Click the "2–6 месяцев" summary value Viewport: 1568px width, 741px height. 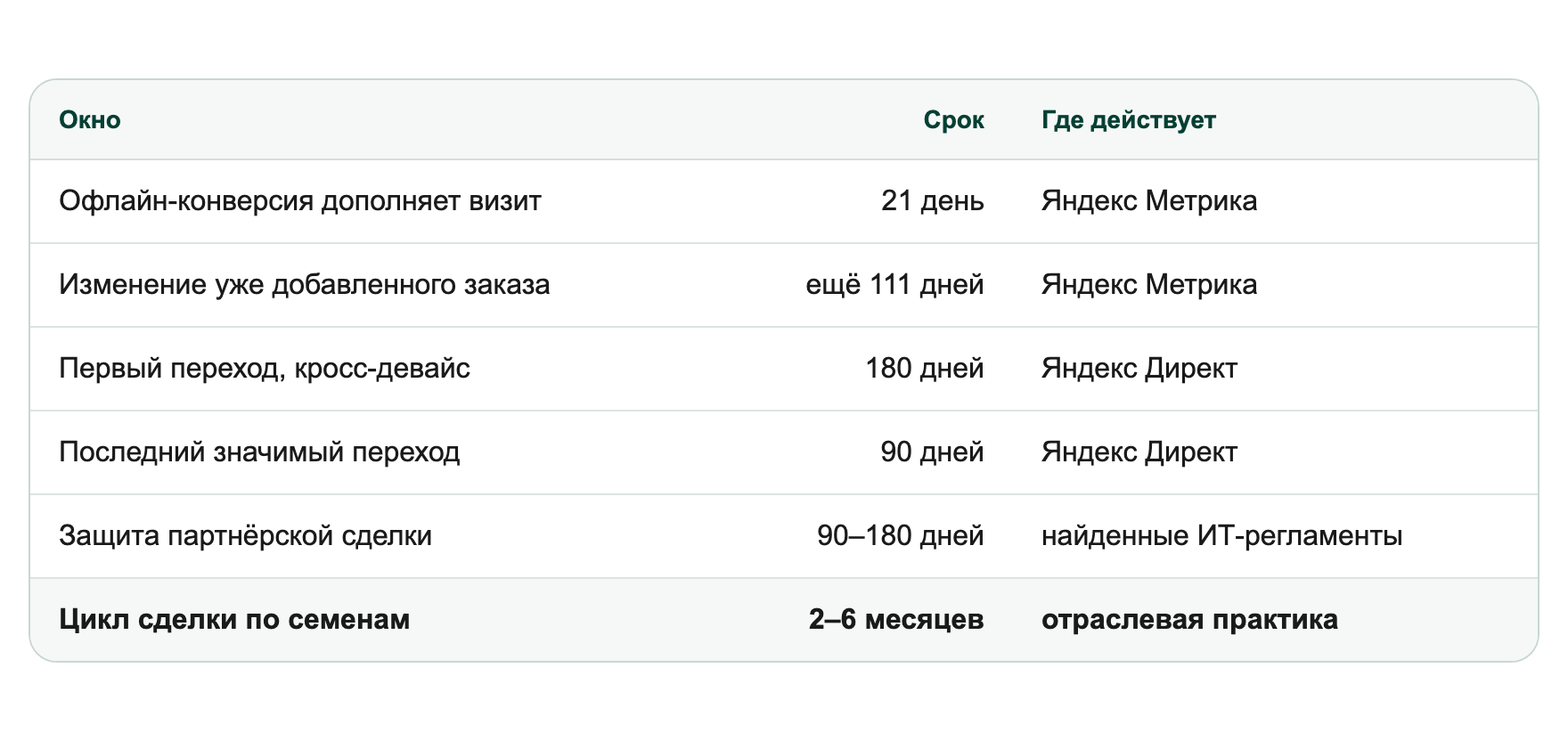pos(896,620)
